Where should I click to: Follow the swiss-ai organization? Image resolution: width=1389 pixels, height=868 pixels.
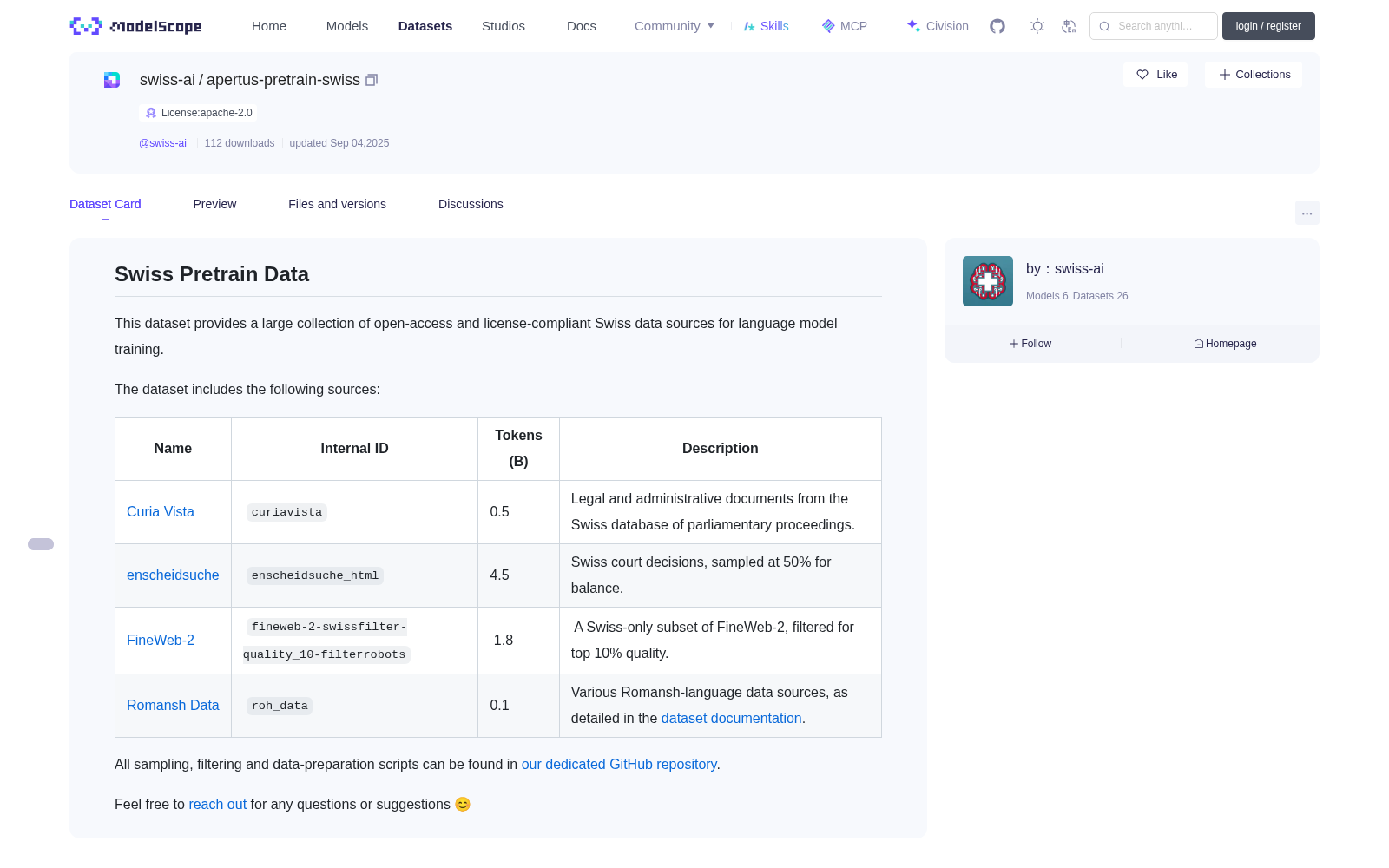1030,344
